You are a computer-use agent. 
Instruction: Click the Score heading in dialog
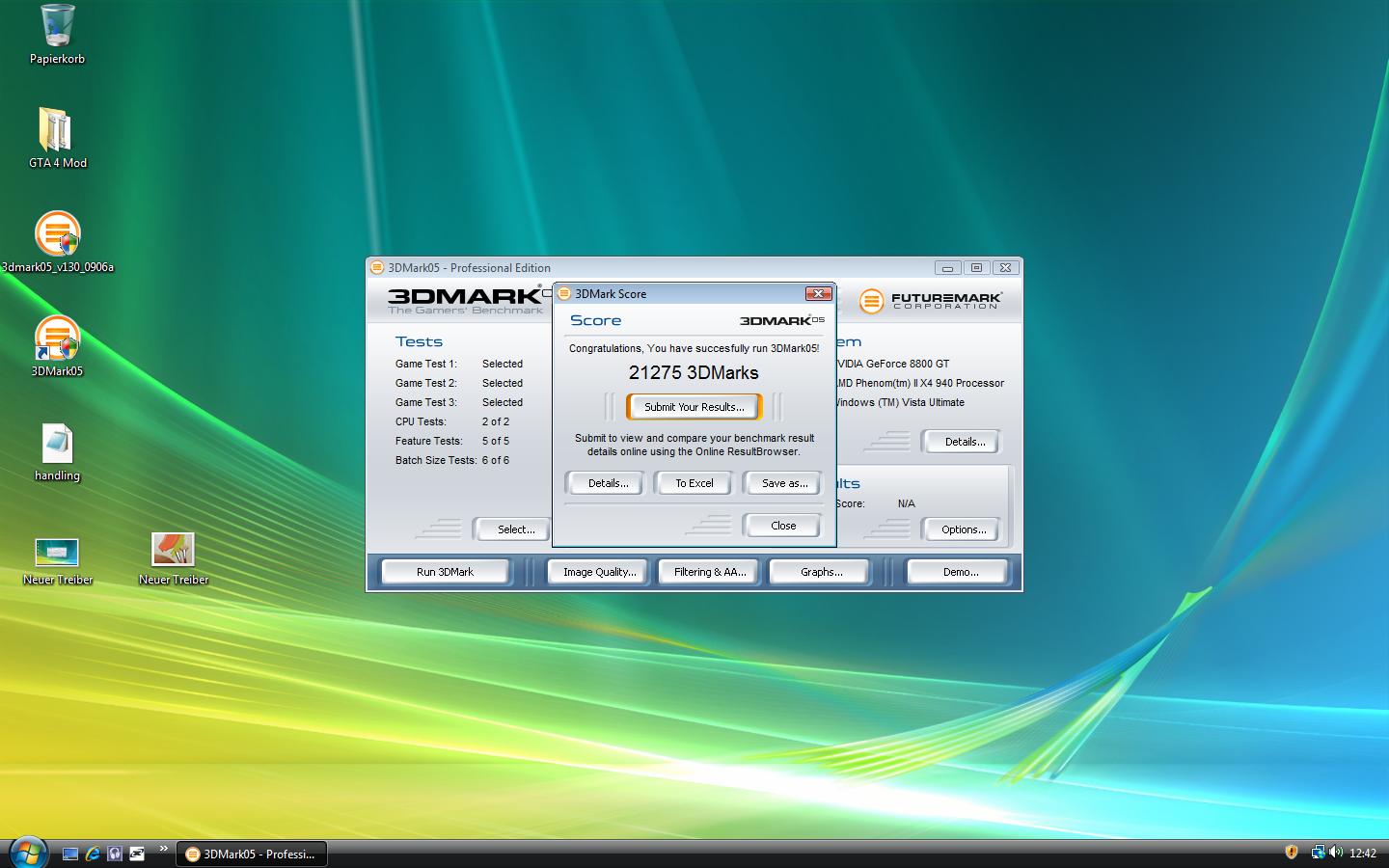tap(595, 320)
